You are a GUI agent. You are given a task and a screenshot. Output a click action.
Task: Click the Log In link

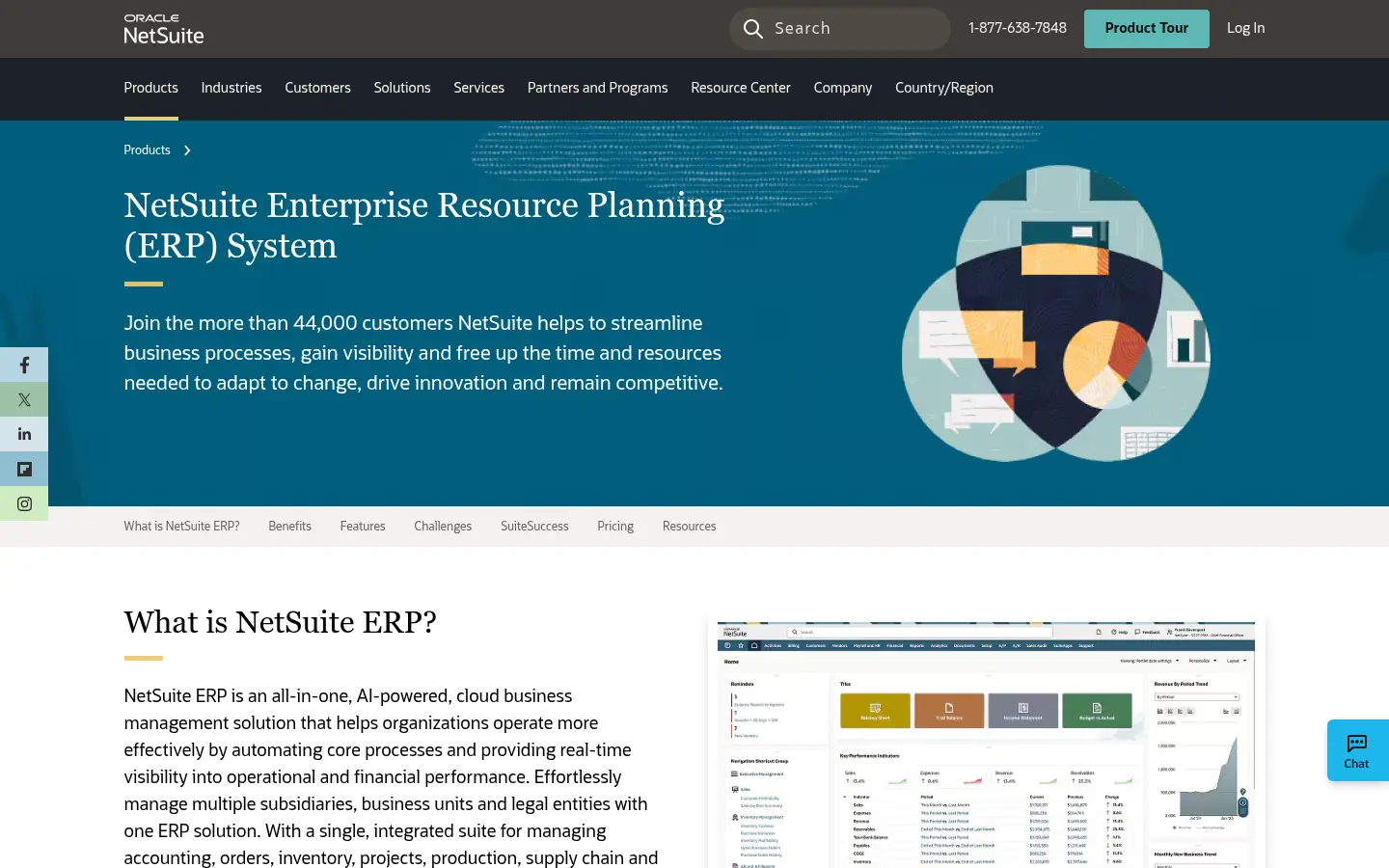(x=1245, y=28)
